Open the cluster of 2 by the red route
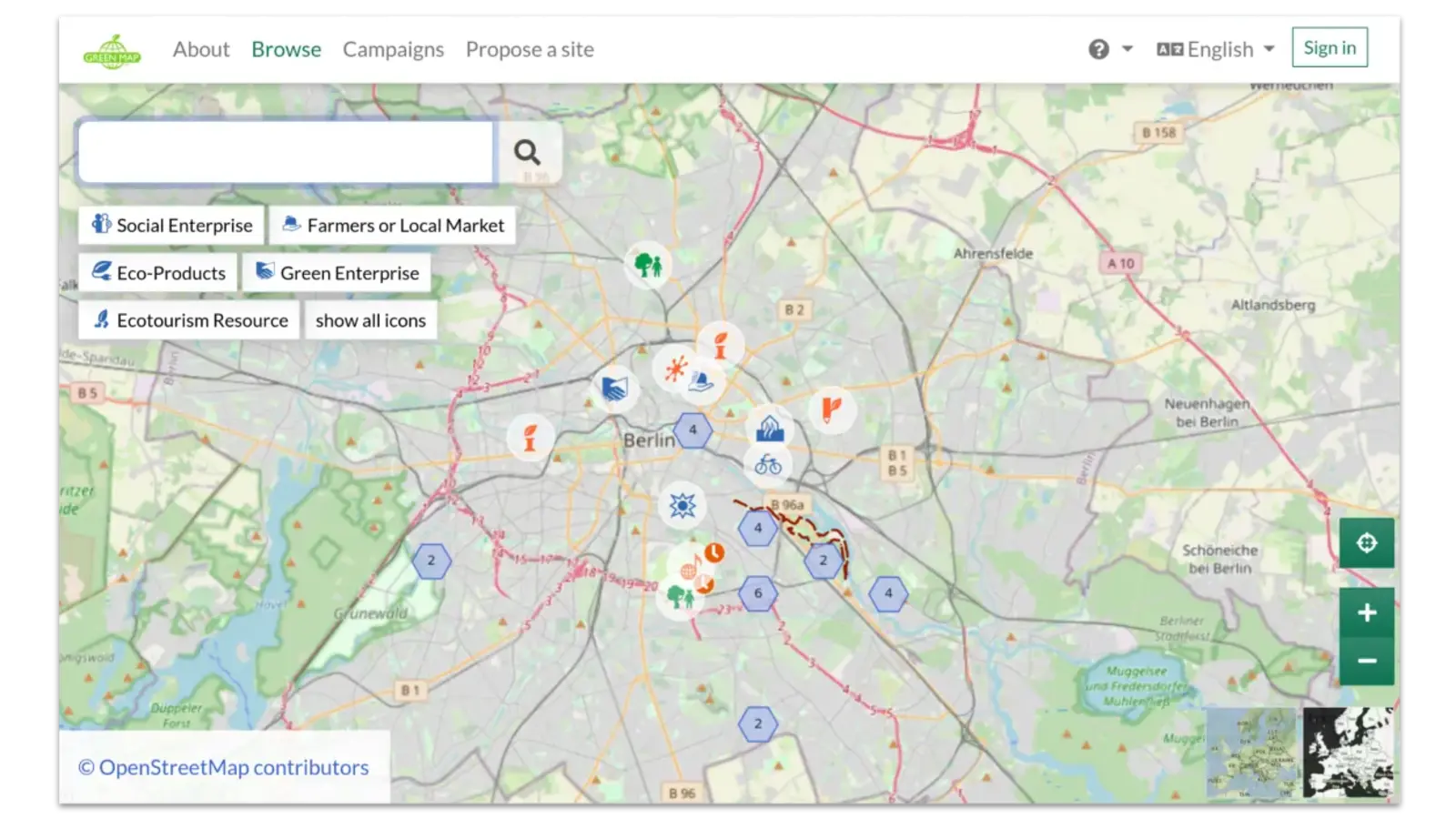 824,561
